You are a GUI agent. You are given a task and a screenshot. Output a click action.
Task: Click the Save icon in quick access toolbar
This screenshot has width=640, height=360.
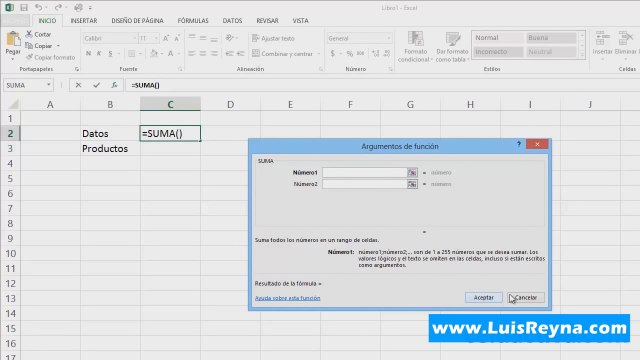[x=24, y=8]
